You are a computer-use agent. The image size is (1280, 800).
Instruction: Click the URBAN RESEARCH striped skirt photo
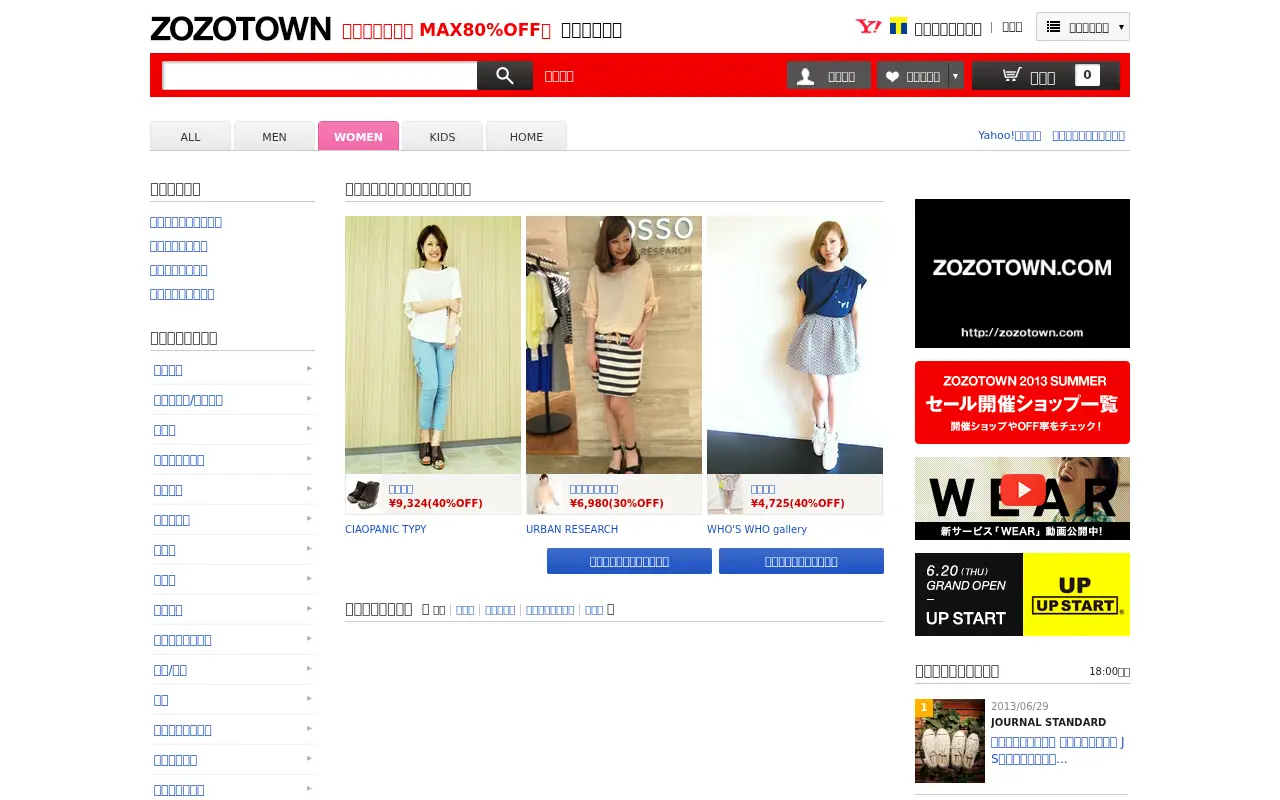coord(614,345)
